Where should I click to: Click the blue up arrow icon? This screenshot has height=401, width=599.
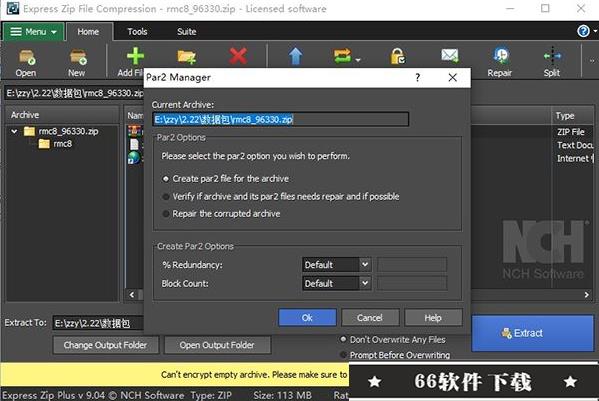point(295,56)
